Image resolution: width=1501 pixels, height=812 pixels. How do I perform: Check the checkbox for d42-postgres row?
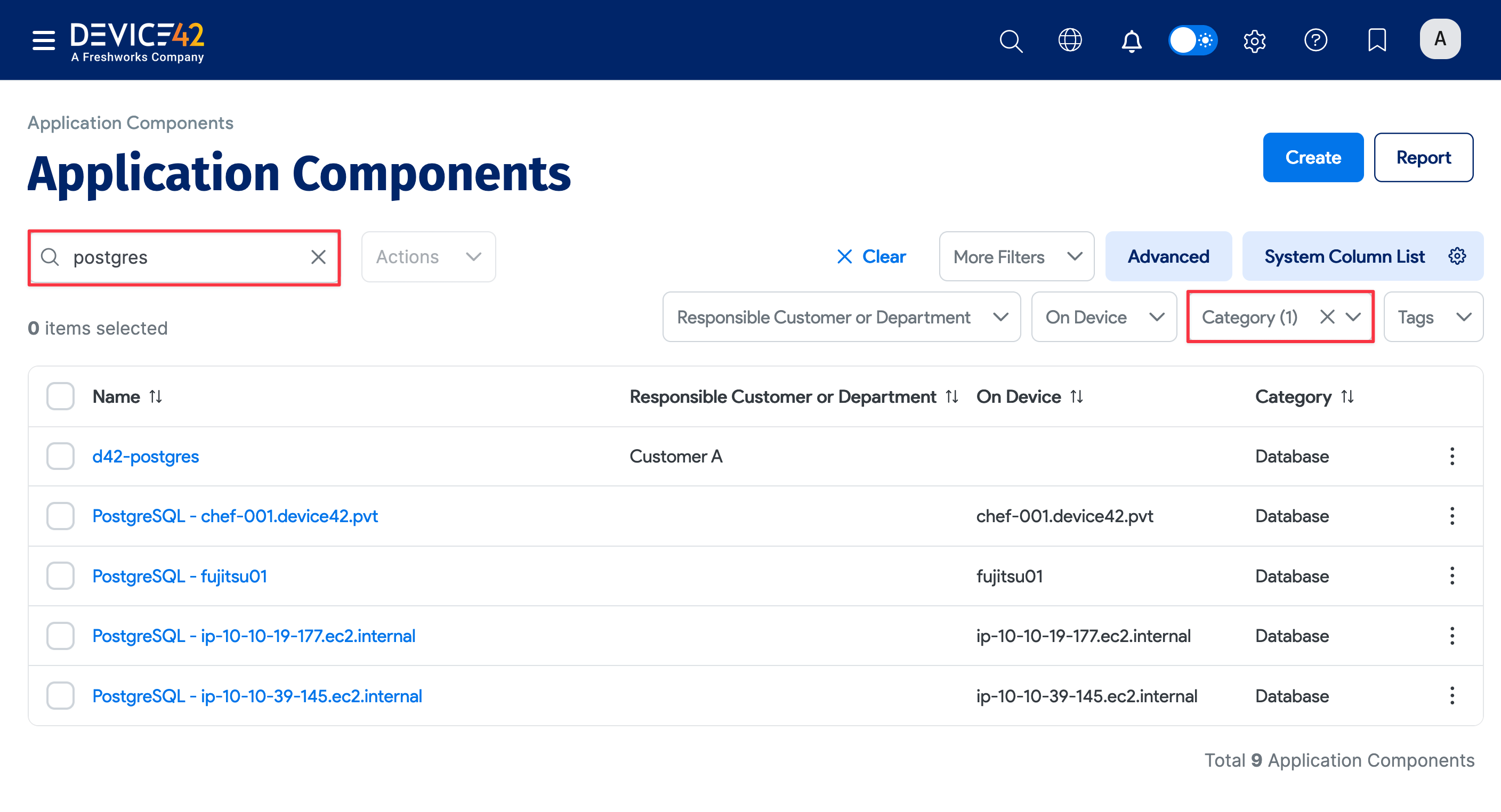pyautogui.click(x=60, y=457)
